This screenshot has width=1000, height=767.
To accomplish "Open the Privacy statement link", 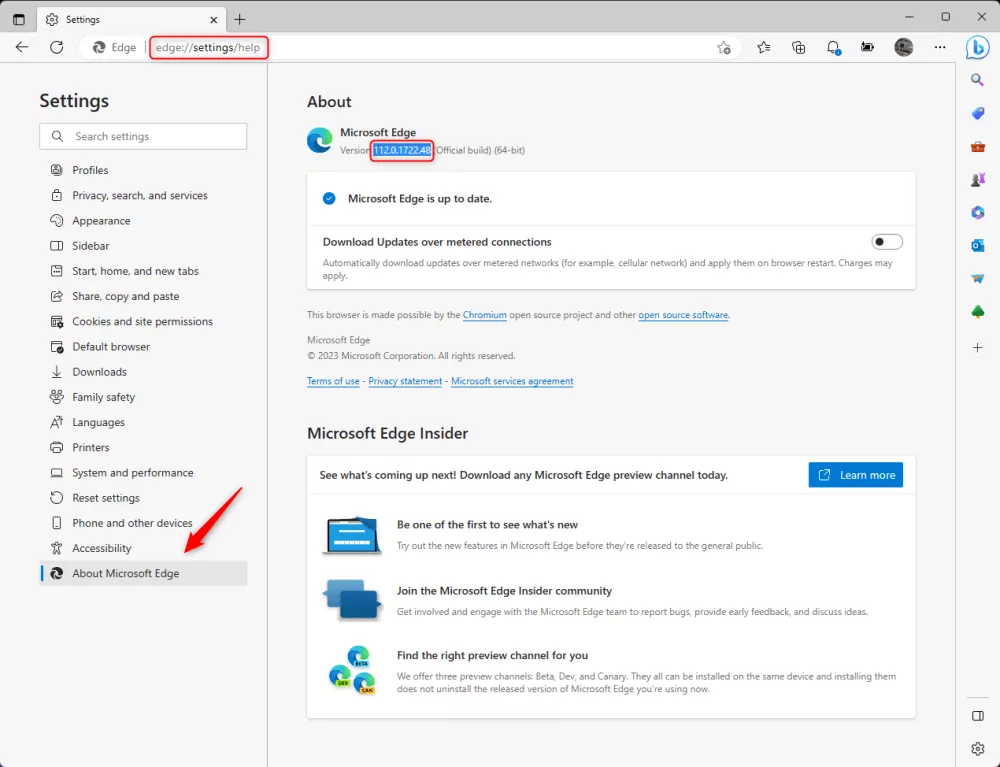I will (405, 381).
